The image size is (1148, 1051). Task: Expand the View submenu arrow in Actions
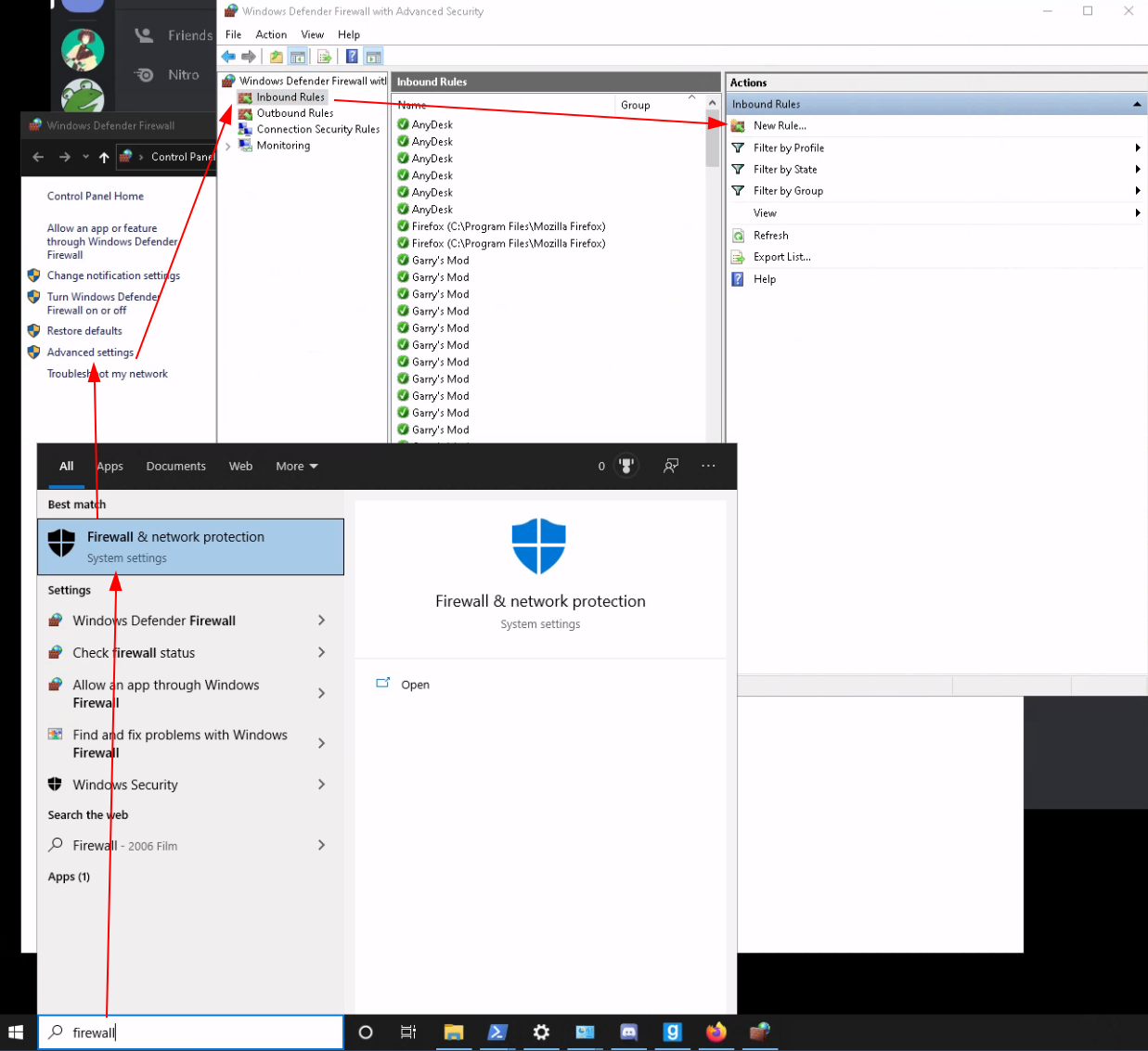[1137, 212]
